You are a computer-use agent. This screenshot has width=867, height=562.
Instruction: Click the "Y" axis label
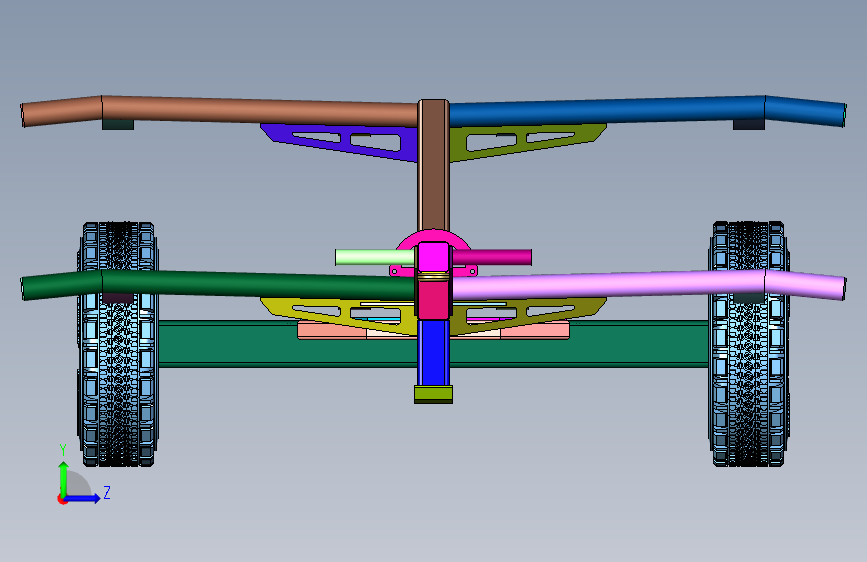[63, 450]
